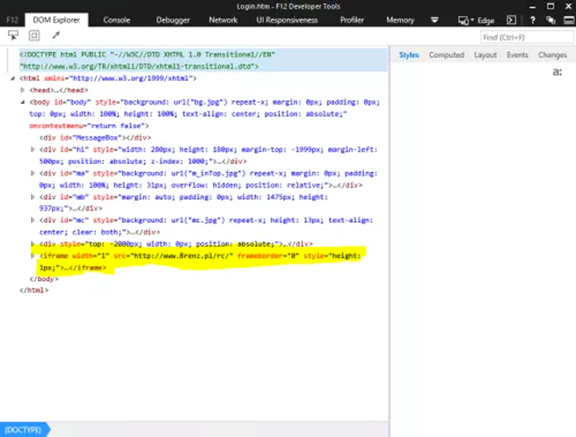Select the div id MessageBox line
The width and height of the screenshot is (576, 437).
click(x=95, y=138)
